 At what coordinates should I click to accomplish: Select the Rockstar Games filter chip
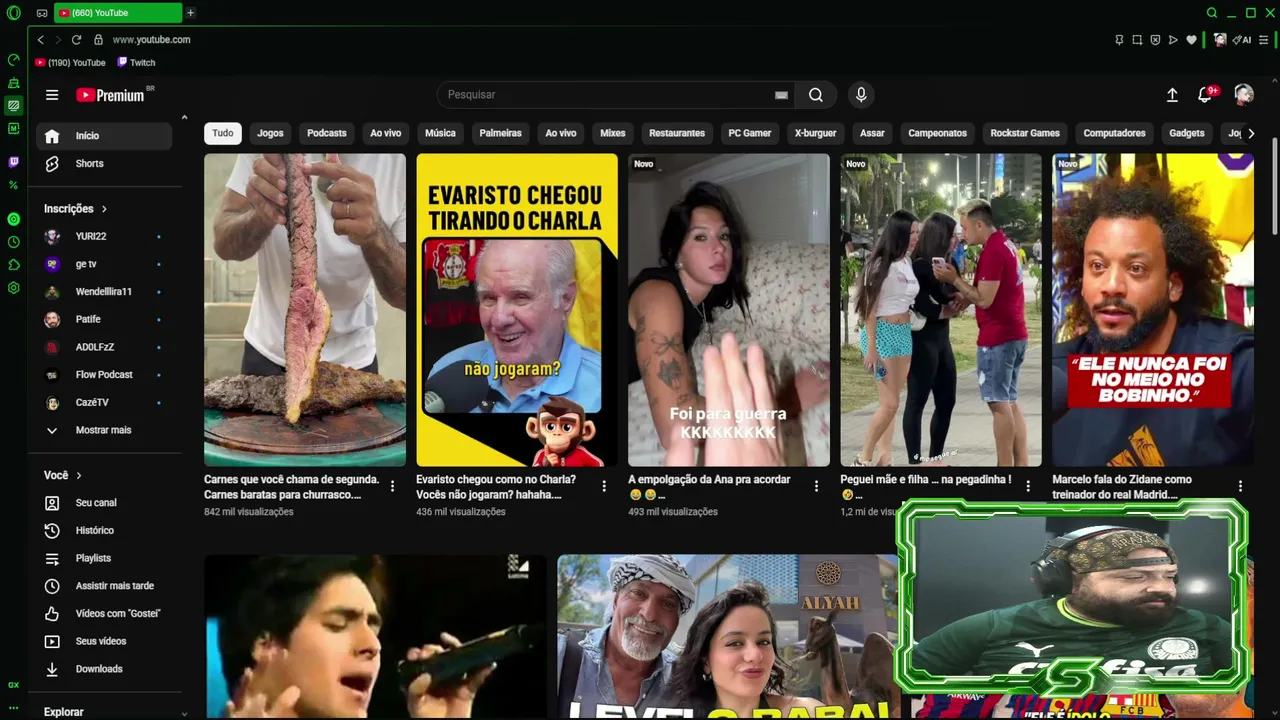[1025, 133]
